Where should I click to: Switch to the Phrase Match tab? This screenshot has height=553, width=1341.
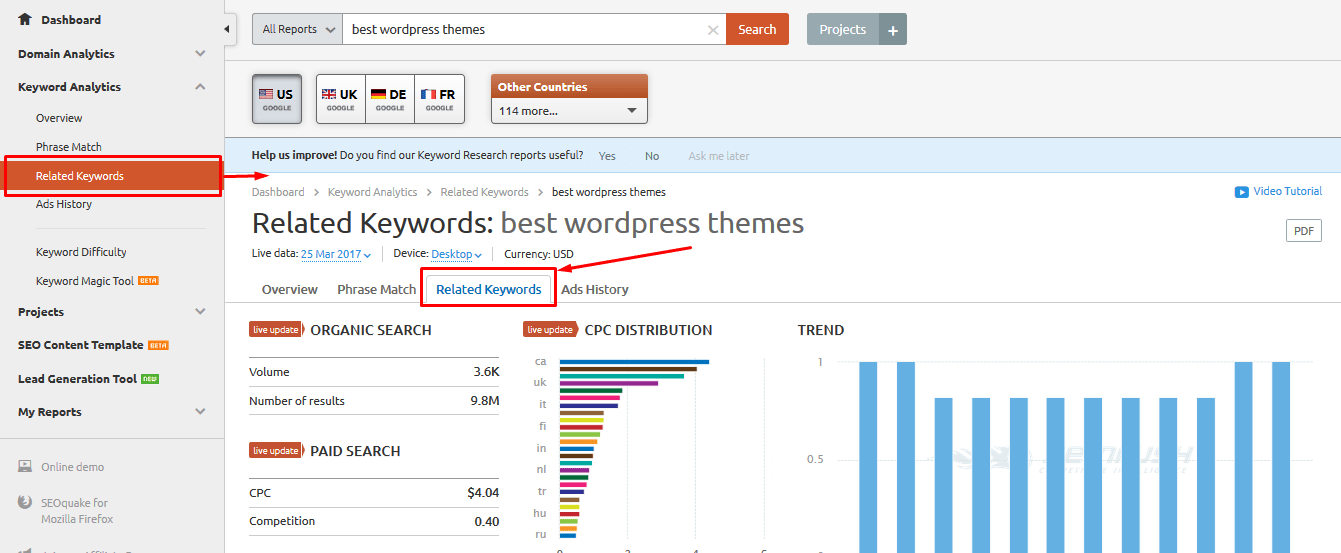coord(376,289)
